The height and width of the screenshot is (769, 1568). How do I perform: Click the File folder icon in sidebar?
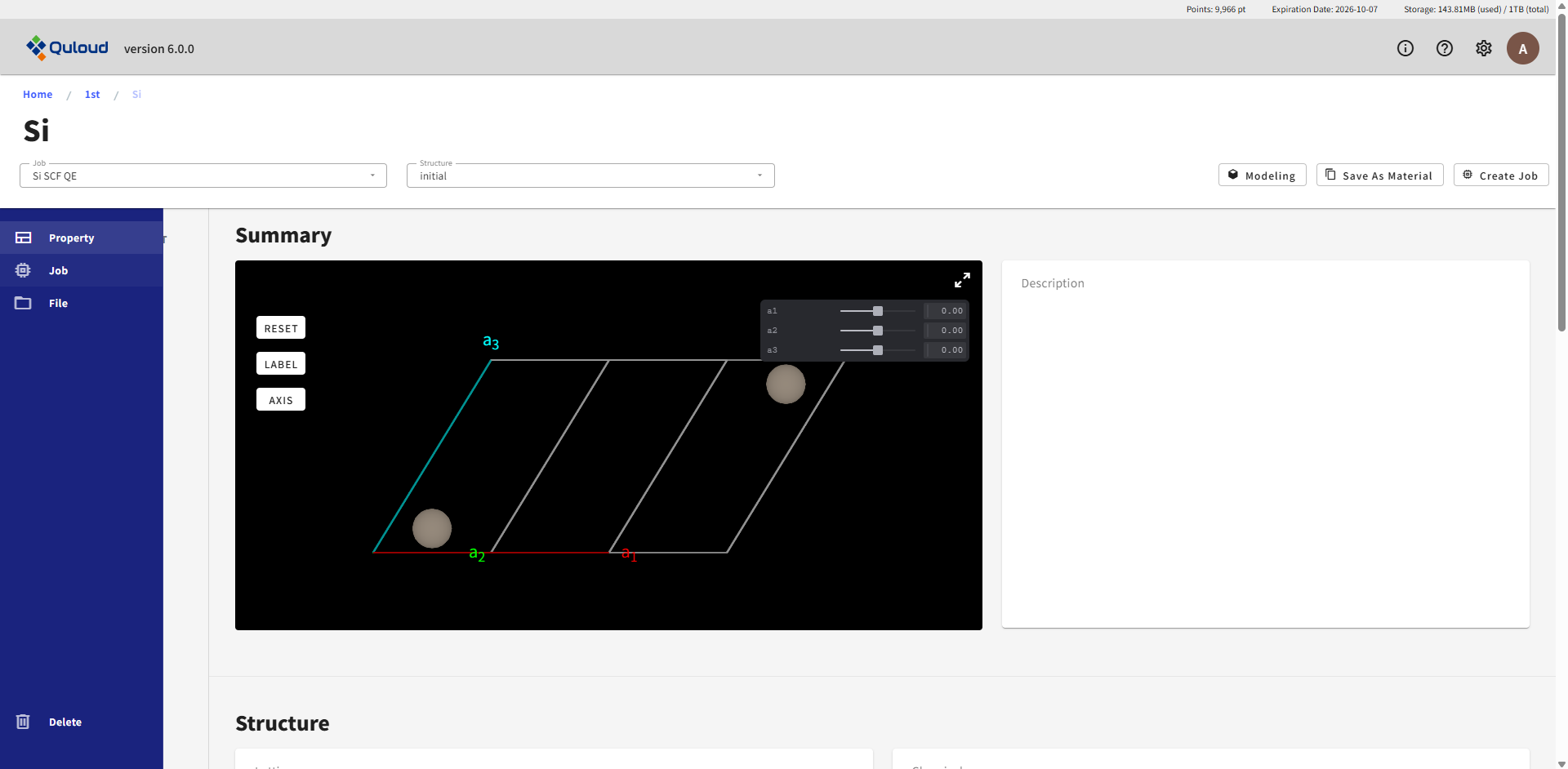coord(23,303)
